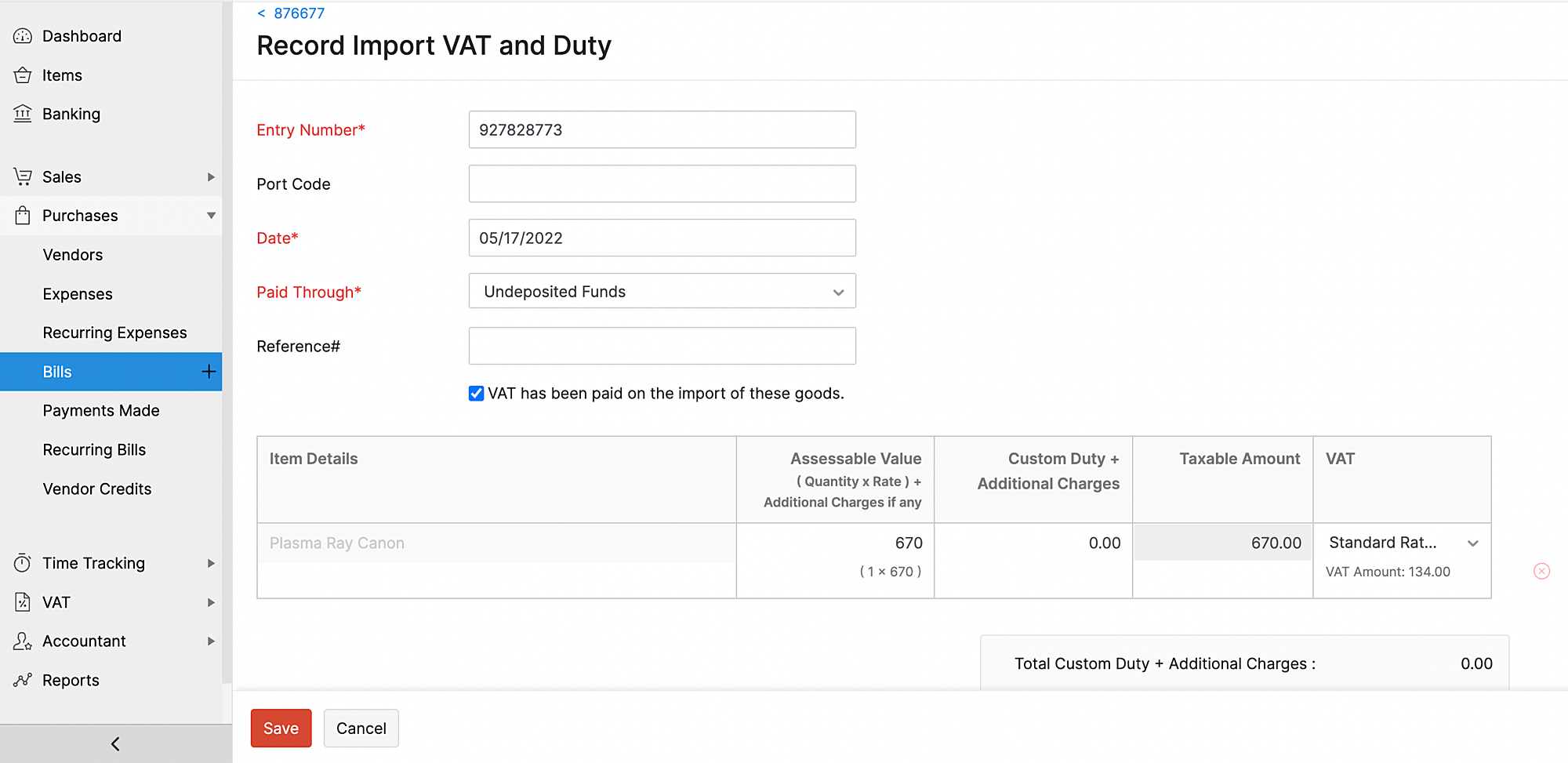Open the Accountant icon
1568x763 pixels.
[x=21, y=641]
